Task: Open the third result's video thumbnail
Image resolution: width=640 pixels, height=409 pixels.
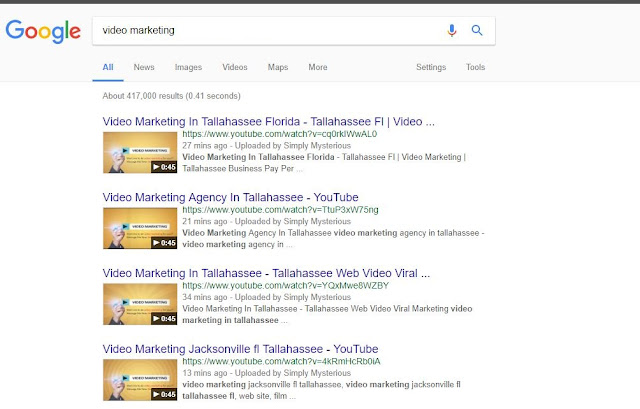Action: tap(140, 304)
